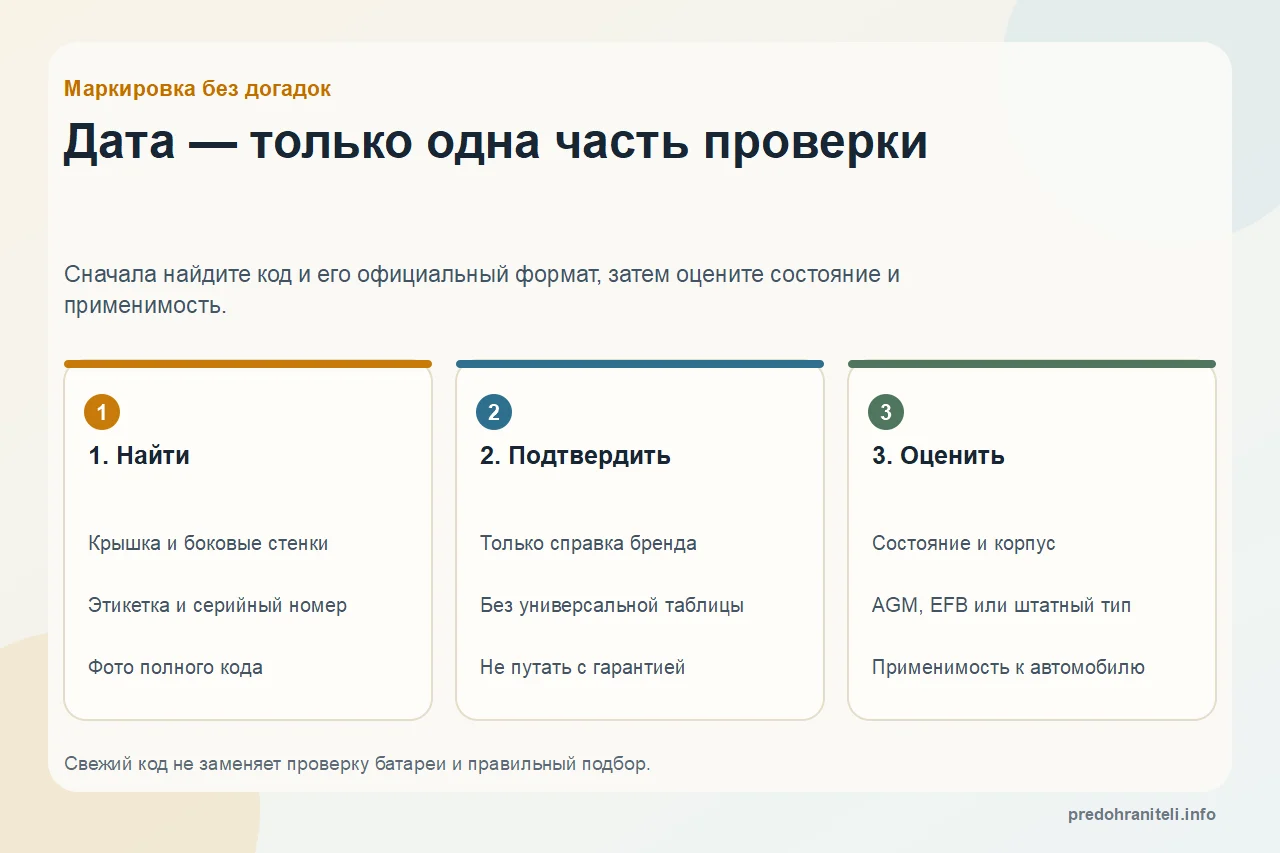Select the heading '2. Подтвердить'
The height and width of the screenshot is (853, 1280).
(575, 456)
